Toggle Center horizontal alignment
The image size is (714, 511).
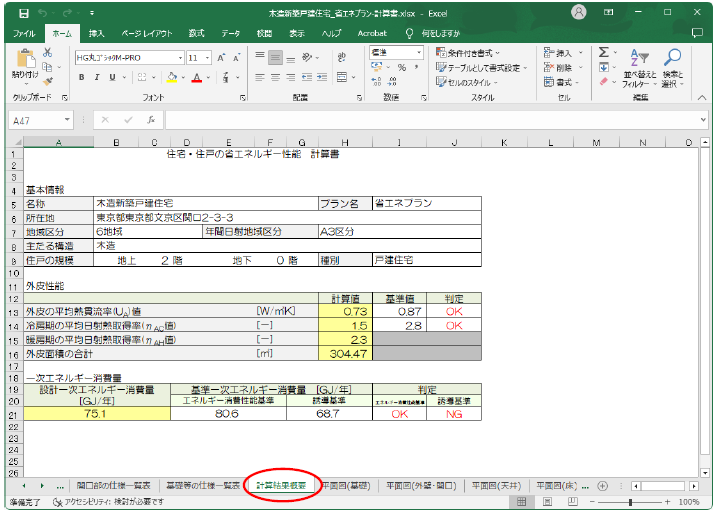click(275, 77)
